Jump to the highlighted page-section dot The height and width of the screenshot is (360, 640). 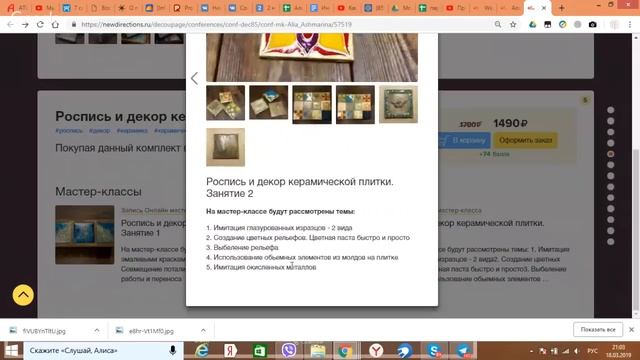coord(611,154)
